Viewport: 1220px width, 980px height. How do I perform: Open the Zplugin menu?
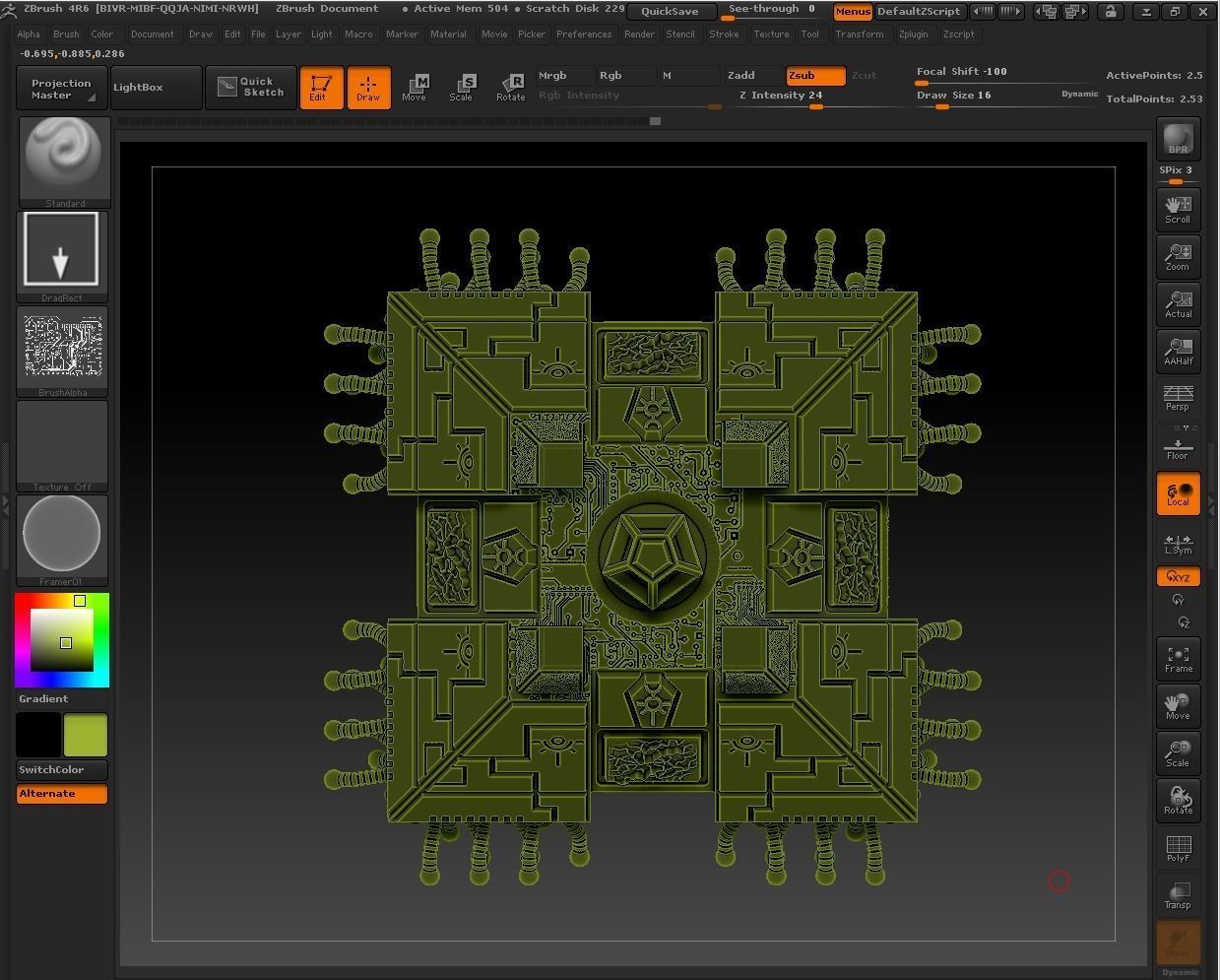pyautogui.click(x=913, y=34)
